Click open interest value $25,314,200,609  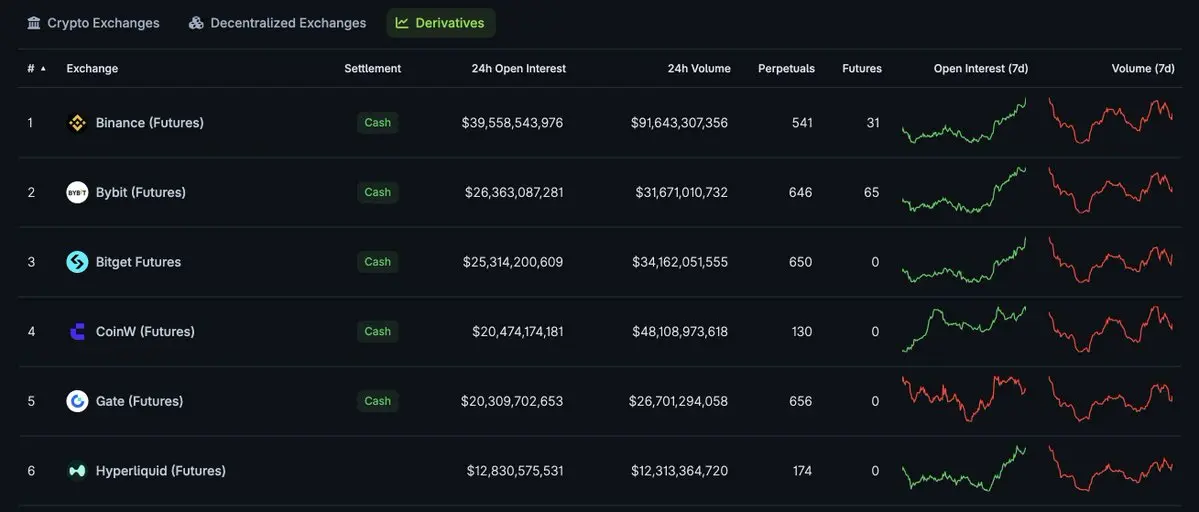513,262
